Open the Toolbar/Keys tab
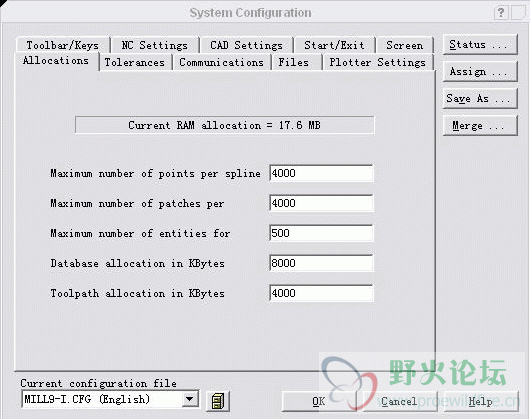 tap(63, 45)
